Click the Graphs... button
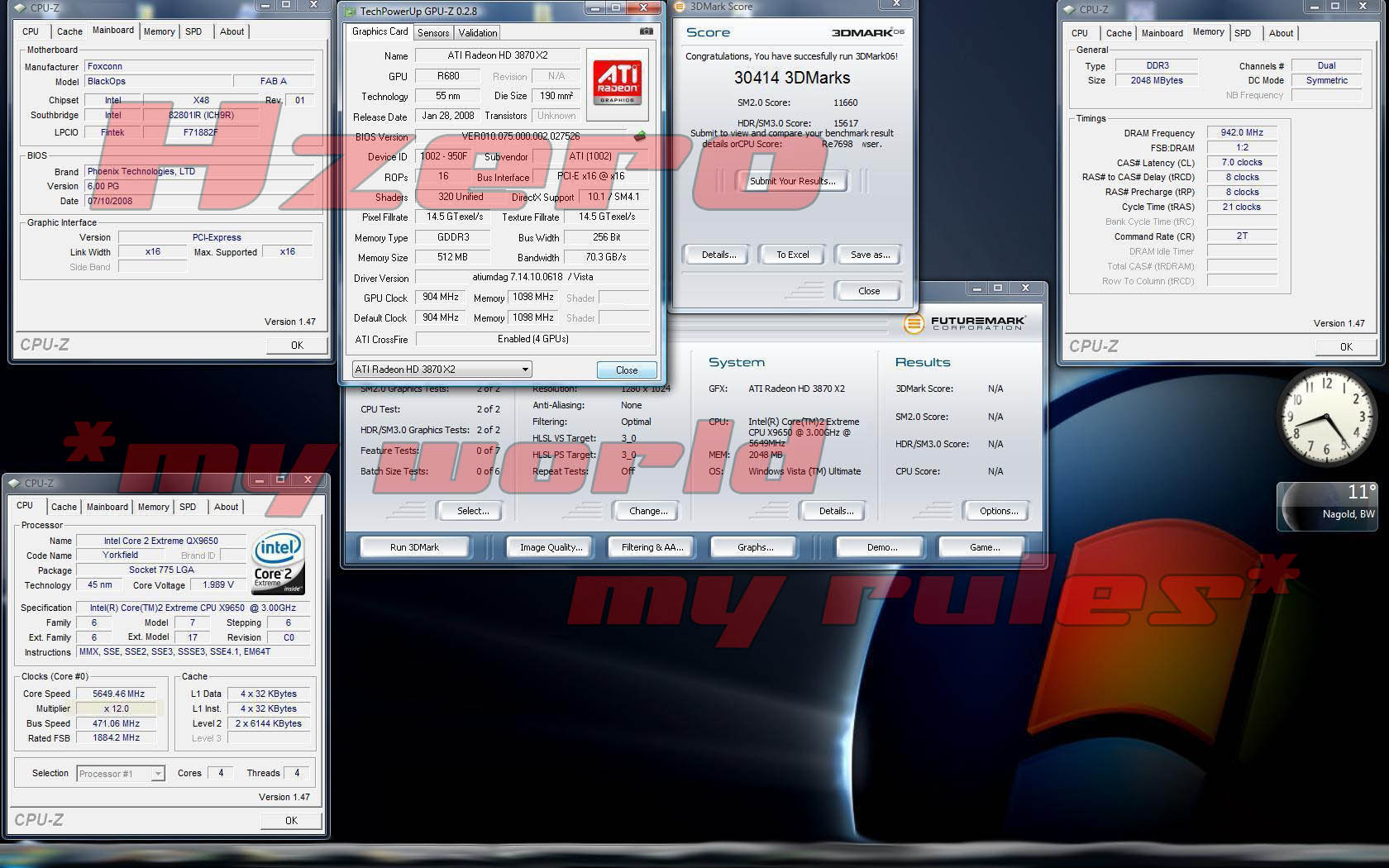The width and height of the screenshot is (1389, 868). (x=755, y=547)
